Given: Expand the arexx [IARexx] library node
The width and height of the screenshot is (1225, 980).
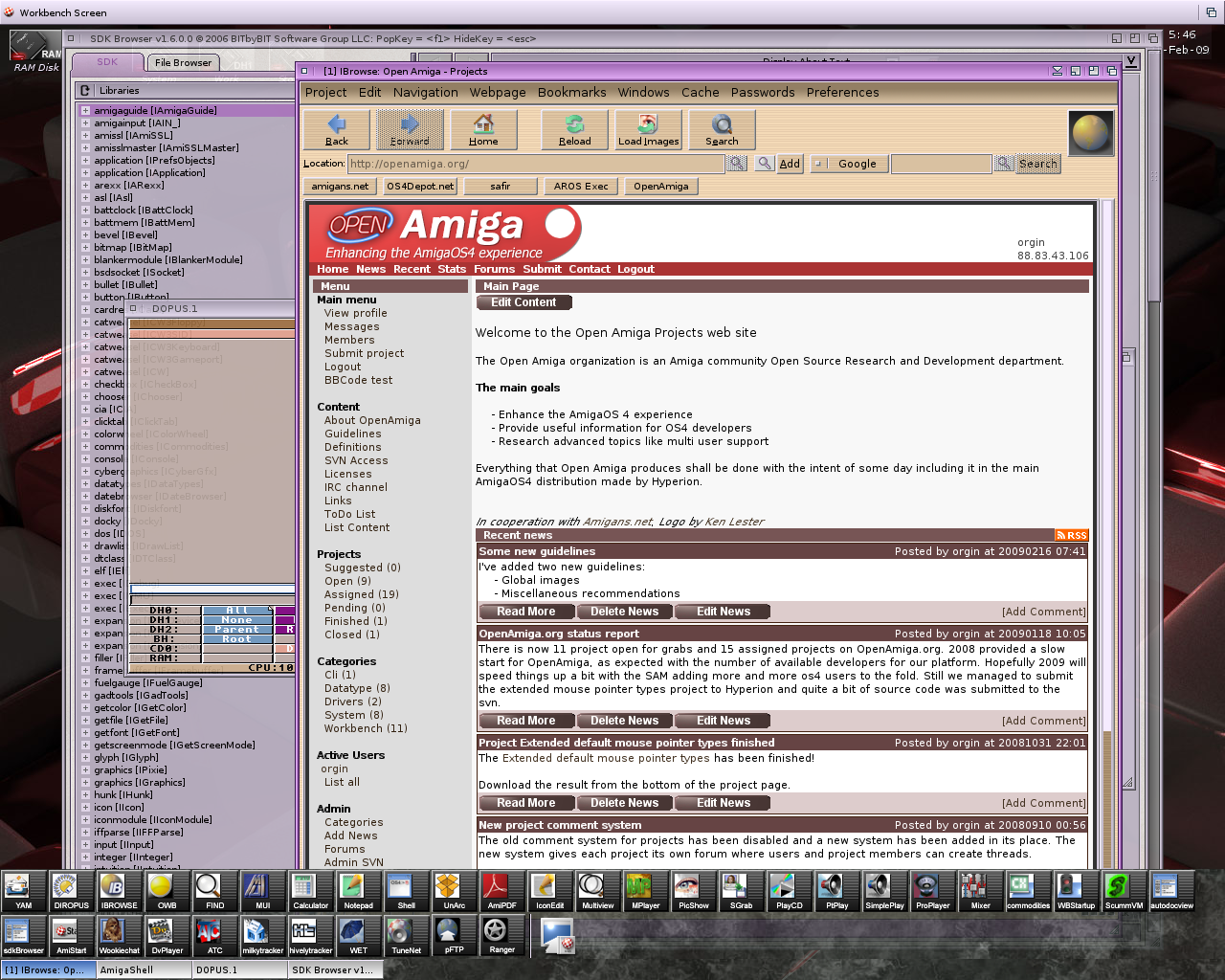Looking at the screenshot, I should coord(85,186).
